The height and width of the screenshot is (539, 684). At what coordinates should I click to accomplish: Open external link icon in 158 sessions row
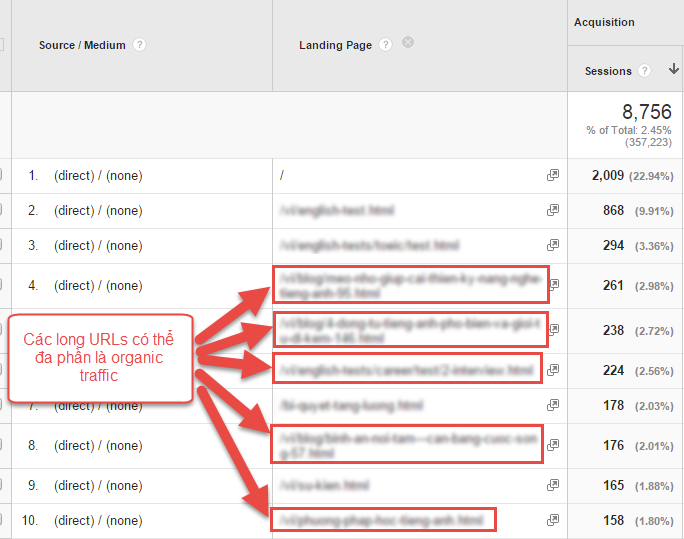tap(553, 519)
